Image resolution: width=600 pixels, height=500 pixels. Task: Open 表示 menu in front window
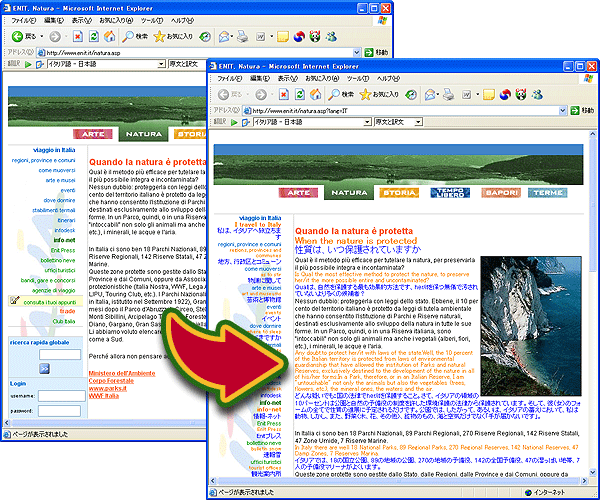coord(287,78)
